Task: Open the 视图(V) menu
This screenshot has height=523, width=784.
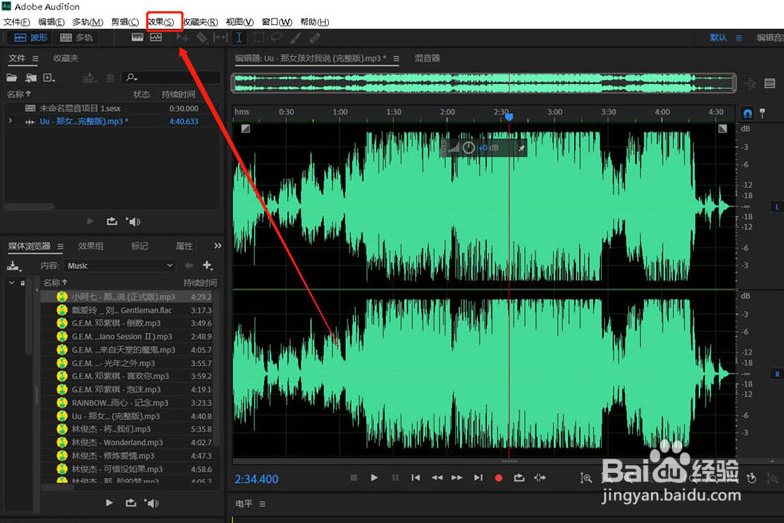Action: (x=240, y=22)
